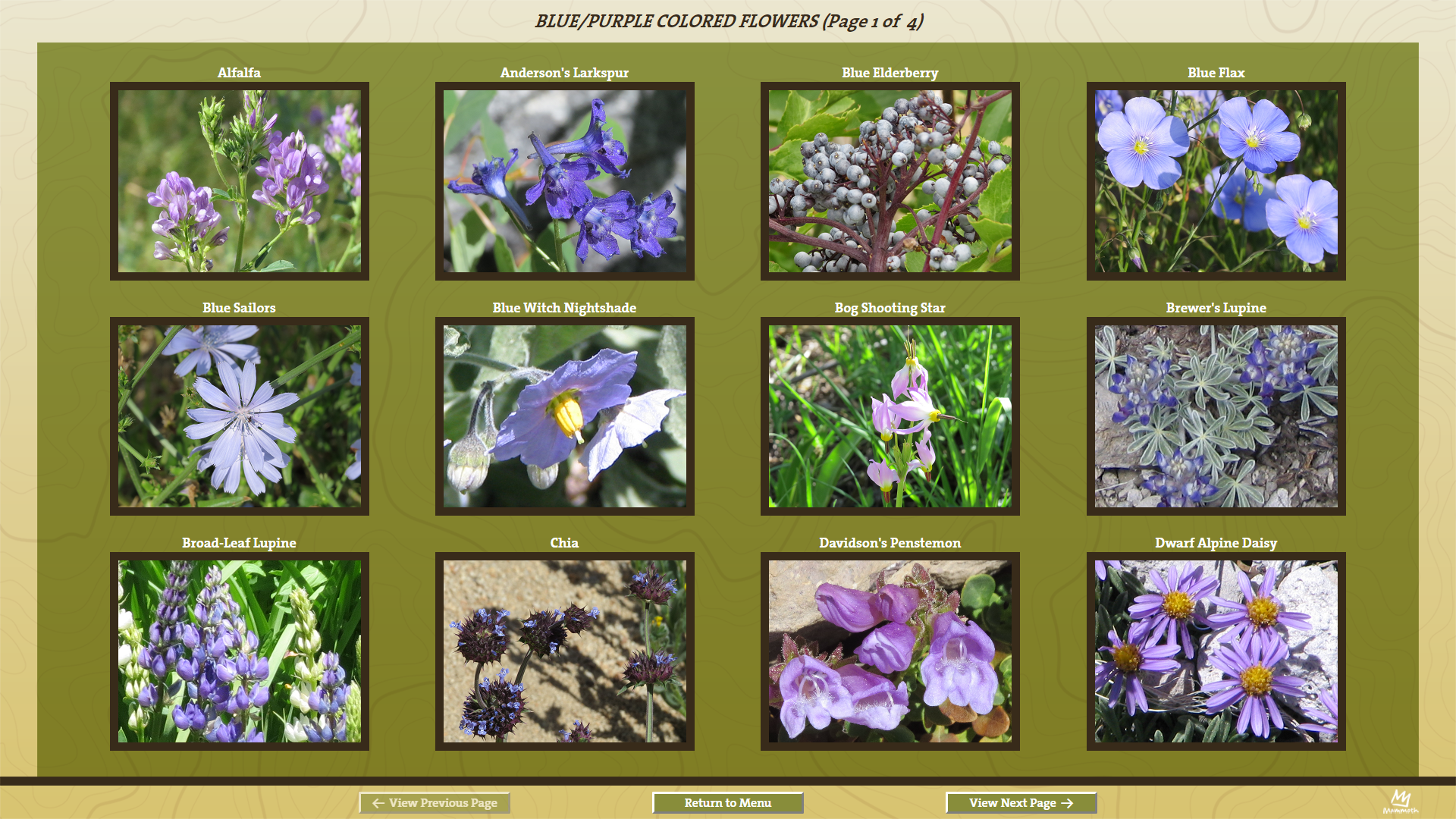Select Anderson's Larkspur photo
The height and width of the screenshot is (819, 1456).
click(x=564, y=181)
